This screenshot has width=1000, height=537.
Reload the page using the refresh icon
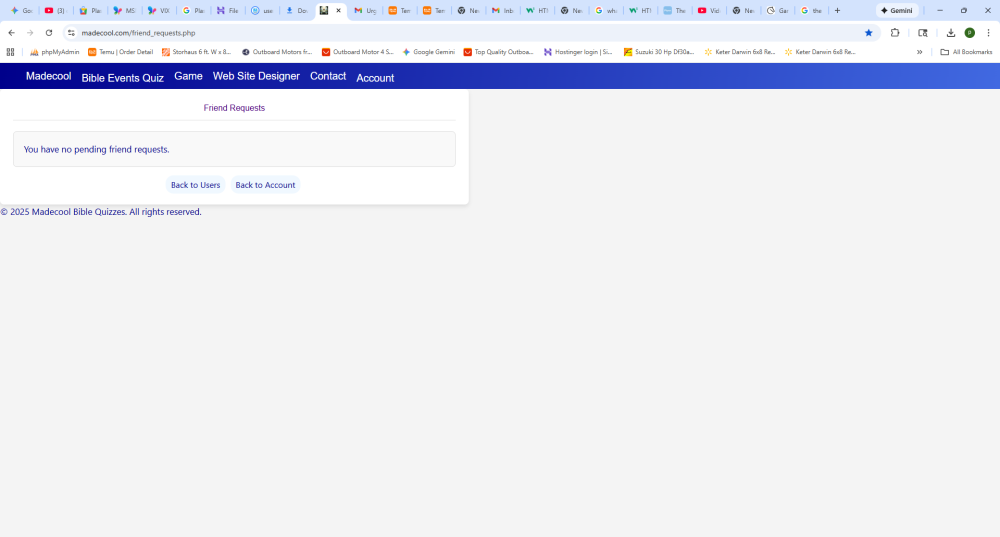[x=49, y=33]
